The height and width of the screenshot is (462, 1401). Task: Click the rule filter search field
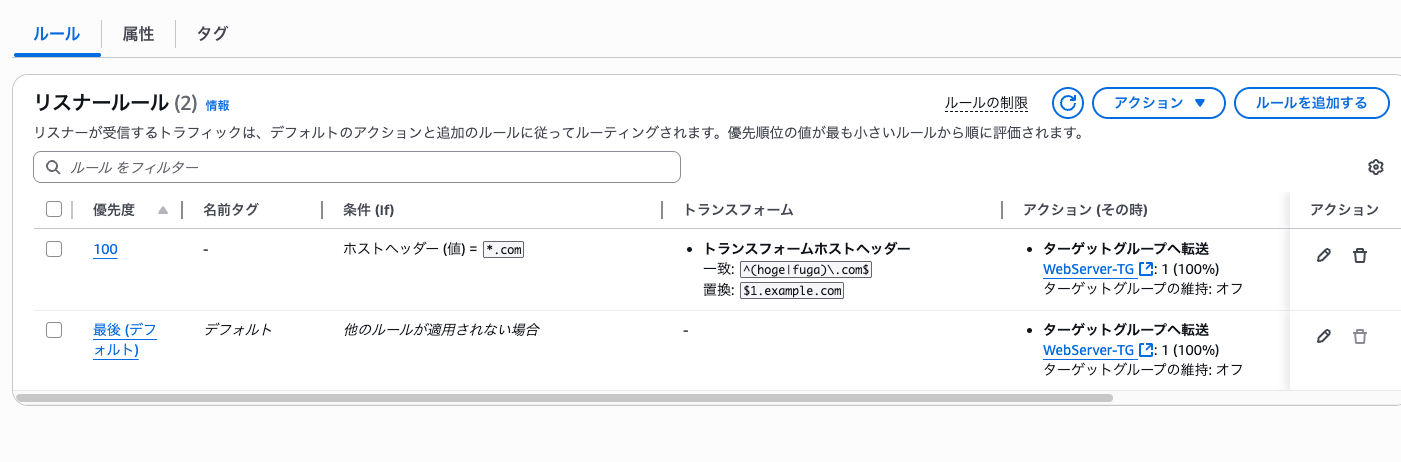tap(357, 167)
